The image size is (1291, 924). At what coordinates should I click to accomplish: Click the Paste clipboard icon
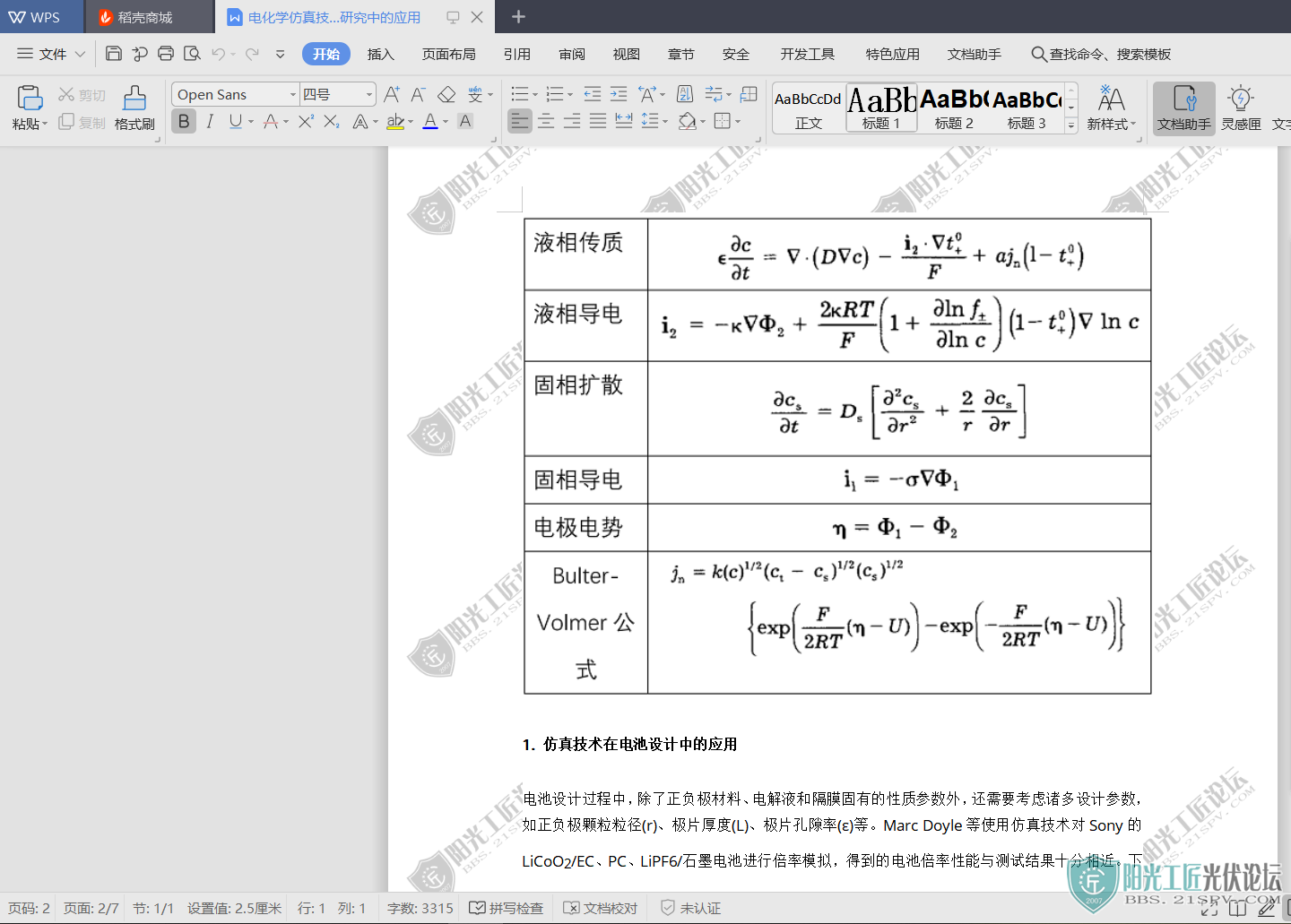point(30,98)
